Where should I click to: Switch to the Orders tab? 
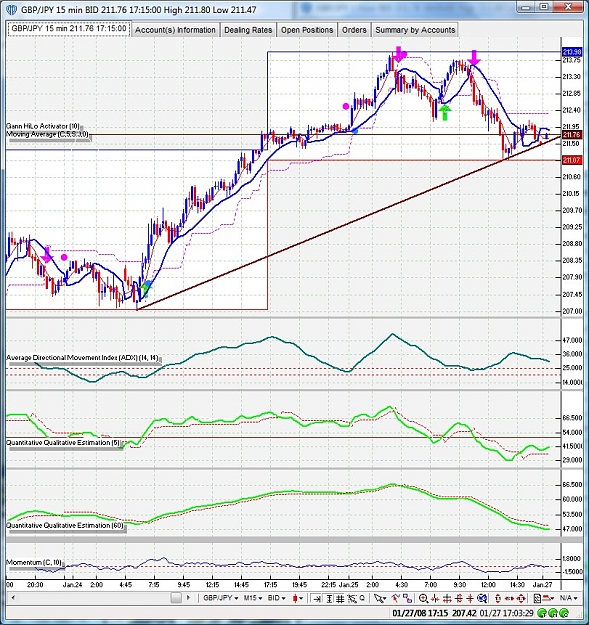click(x=354, y=30)
